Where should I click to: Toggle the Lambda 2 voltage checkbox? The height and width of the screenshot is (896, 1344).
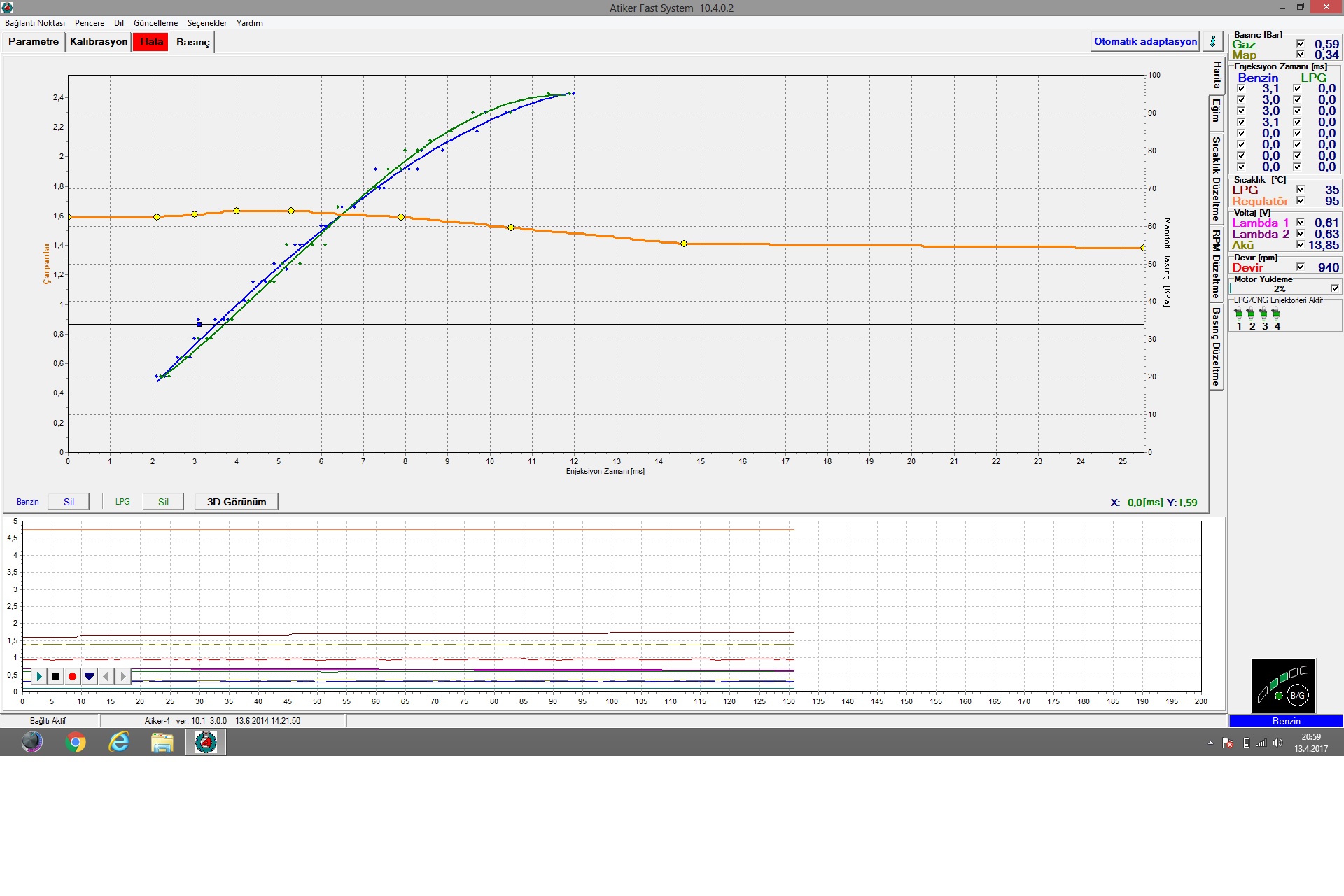pos(1301,233)
